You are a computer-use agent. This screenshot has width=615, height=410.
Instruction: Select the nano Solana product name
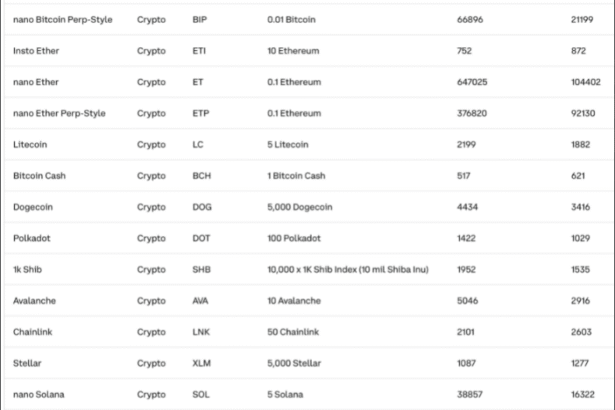(x=39, y=395)
